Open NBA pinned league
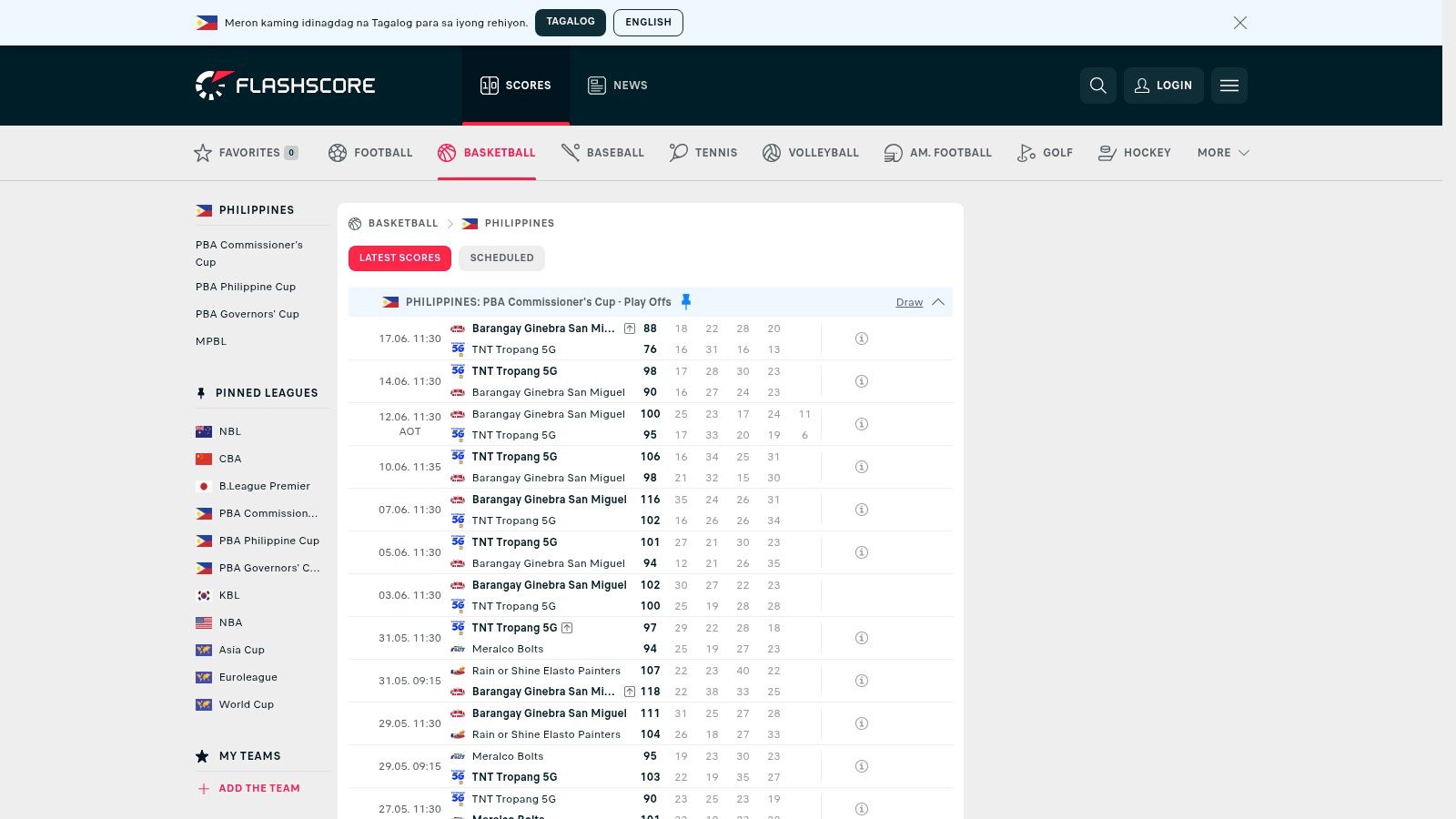The width and height of the screenshot is (1456, 819). click(231, 622)
